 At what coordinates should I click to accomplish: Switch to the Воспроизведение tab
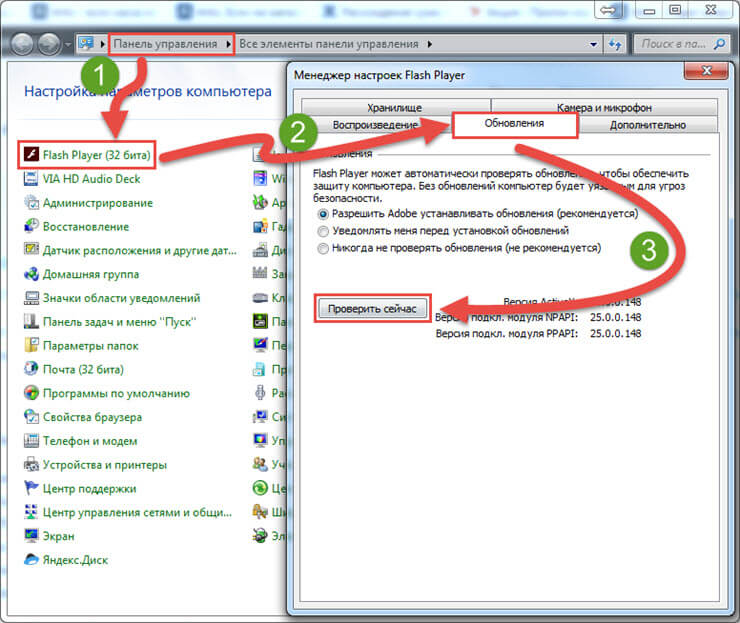[x=376, y=125]
